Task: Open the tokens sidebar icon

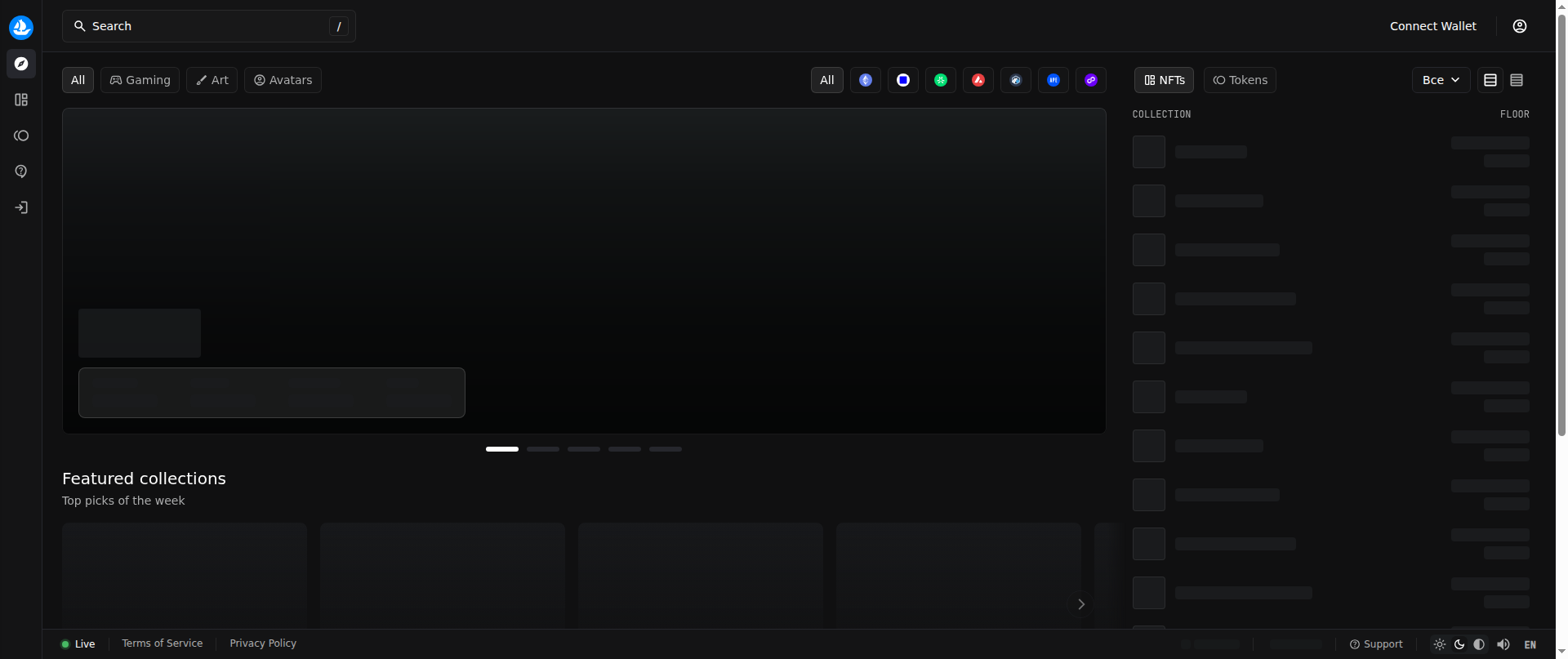Action: [x=21, y=136]
